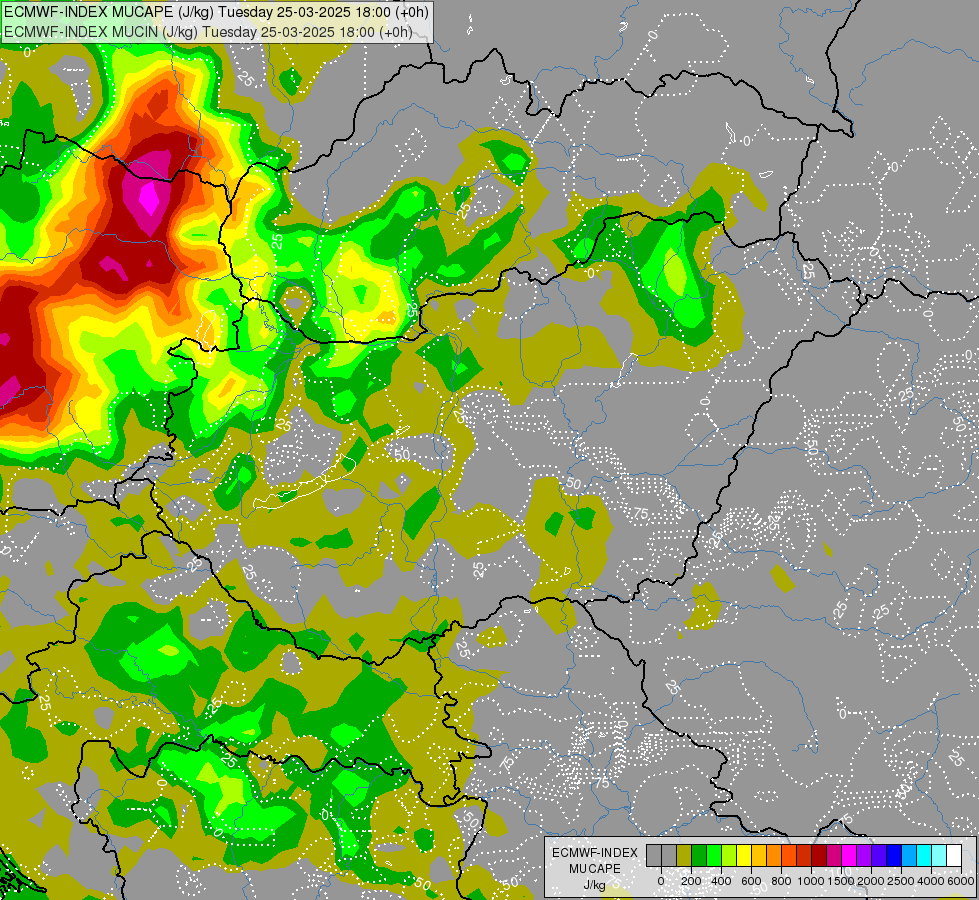Click the elongated white Lake Balaton outline on the map
The height and width of the screenshot is (900, 979).
[305, 483]
